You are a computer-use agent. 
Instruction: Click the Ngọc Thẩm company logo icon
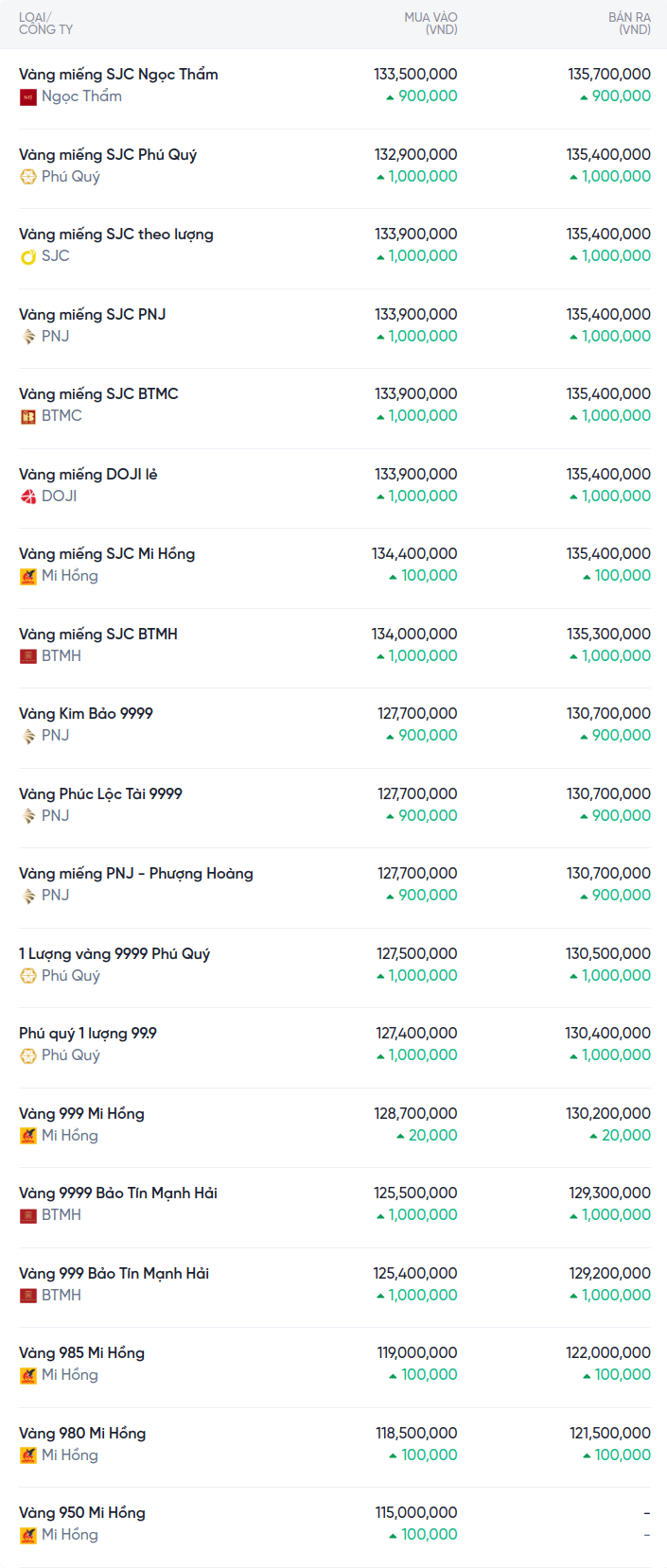pos(28,96)
